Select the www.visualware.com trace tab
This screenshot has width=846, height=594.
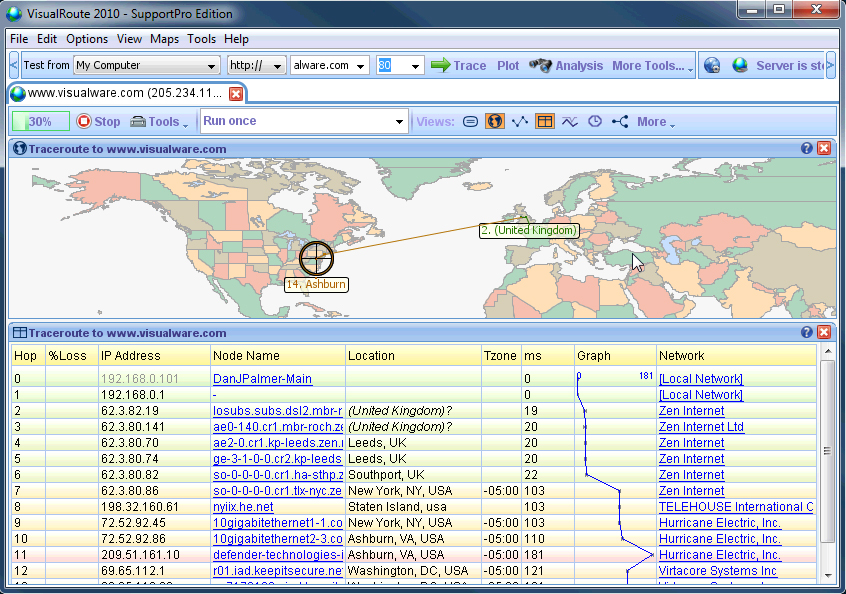point(125,93)
